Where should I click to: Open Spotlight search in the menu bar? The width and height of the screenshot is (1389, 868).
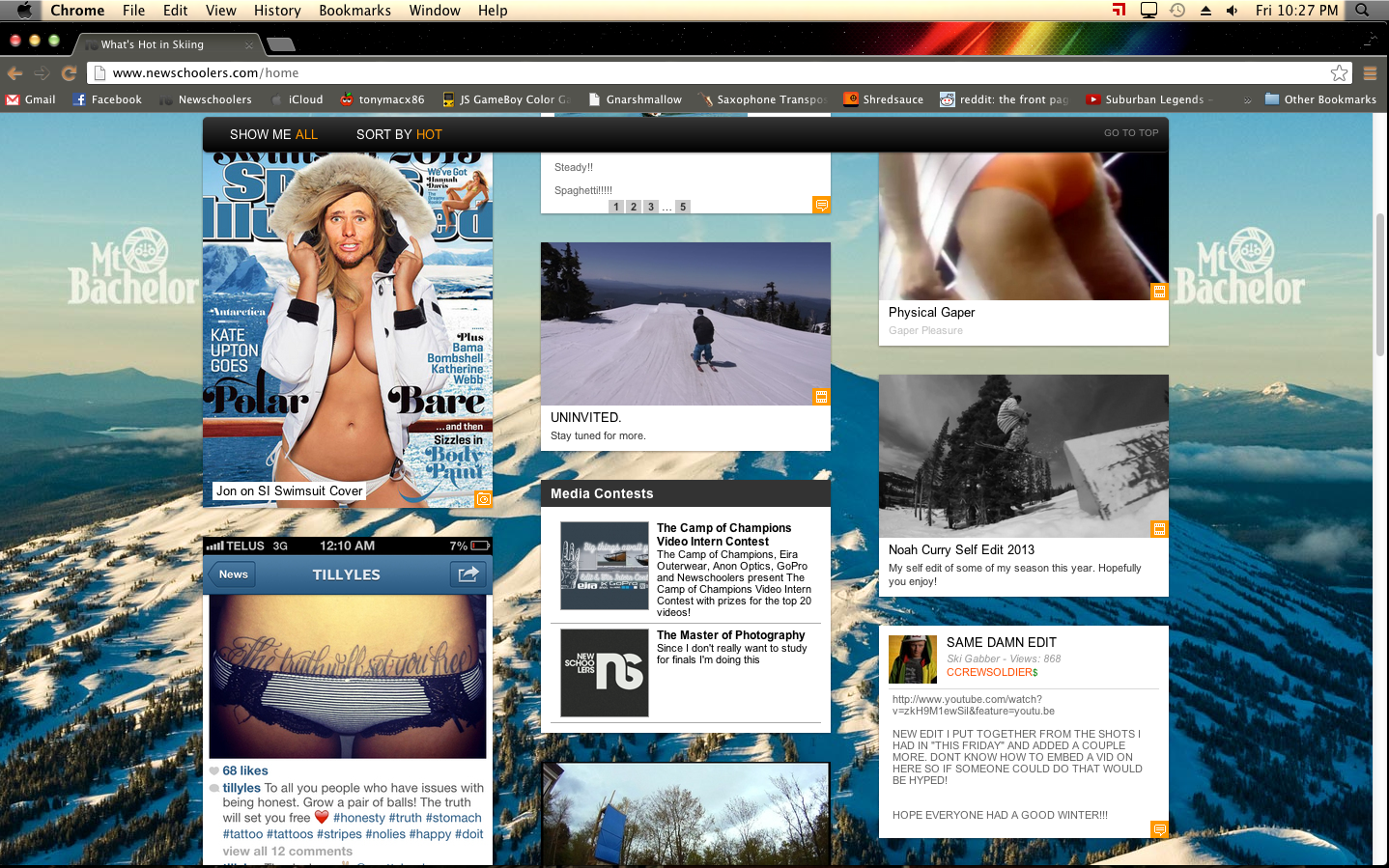coord(1362,11)
